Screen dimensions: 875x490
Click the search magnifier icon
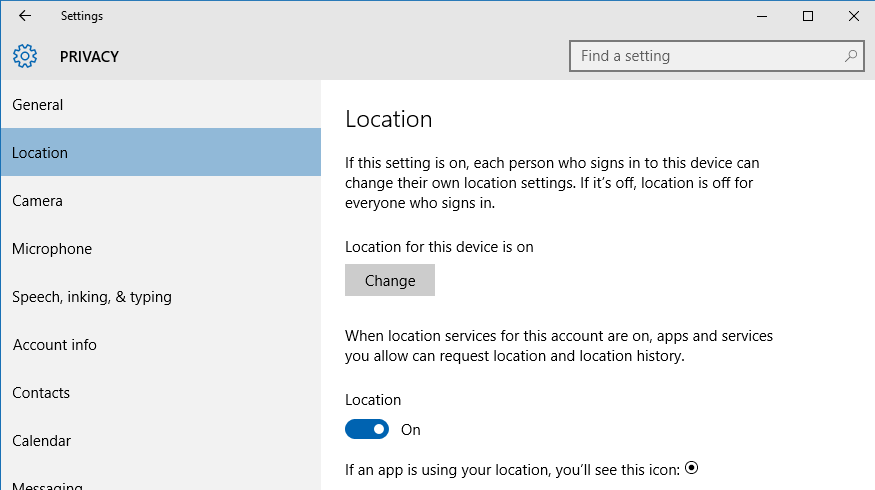pos(850,56)
